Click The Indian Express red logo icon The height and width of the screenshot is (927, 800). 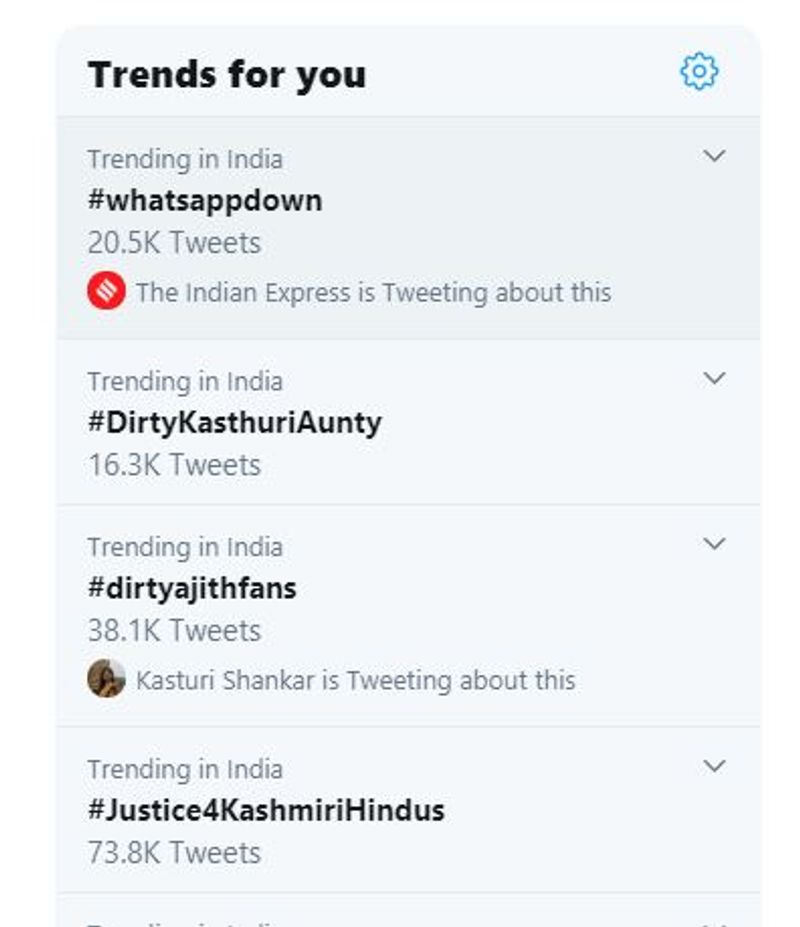click(106, 292)
